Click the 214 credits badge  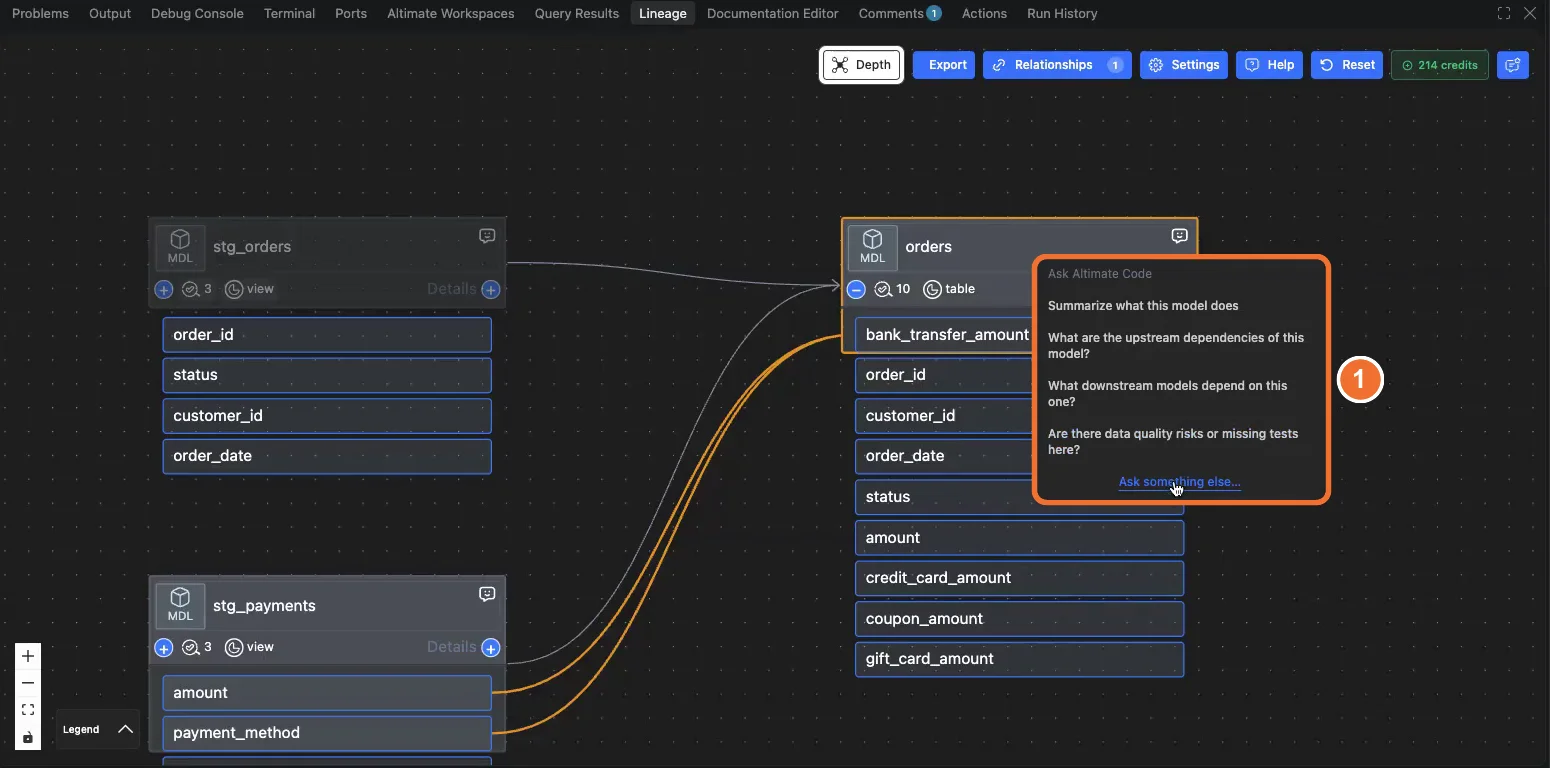pos(1439,65)
